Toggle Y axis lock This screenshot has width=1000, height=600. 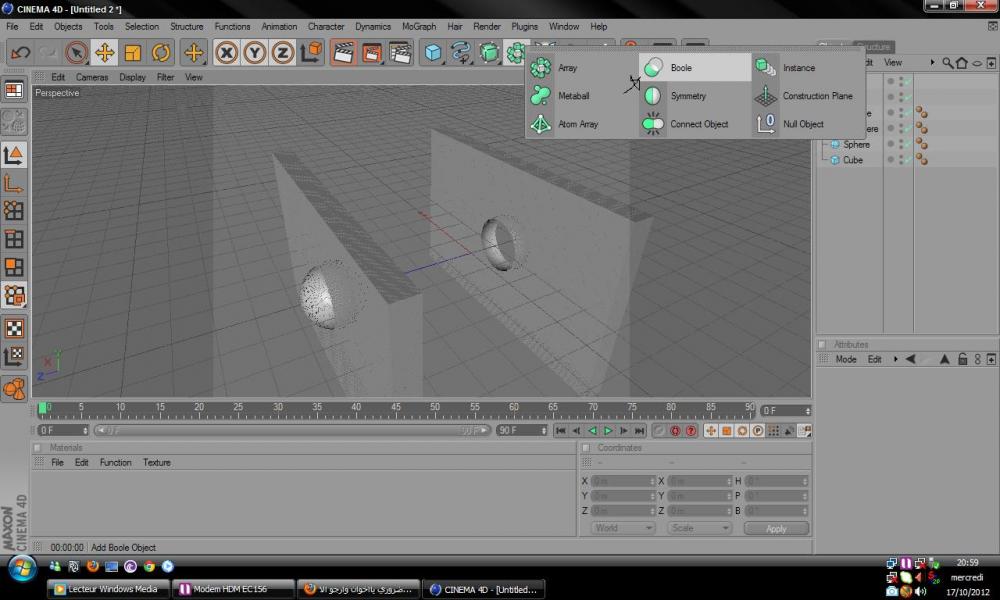(254, 52)
